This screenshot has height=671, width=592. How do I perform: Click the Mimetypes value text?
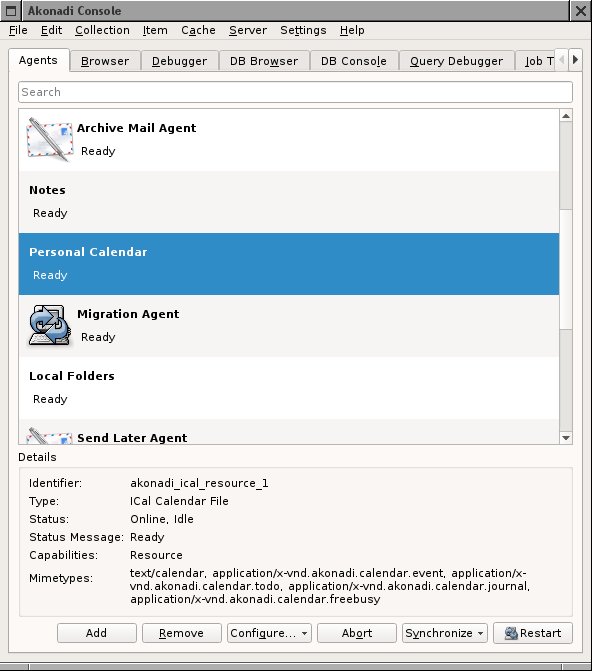330,586
